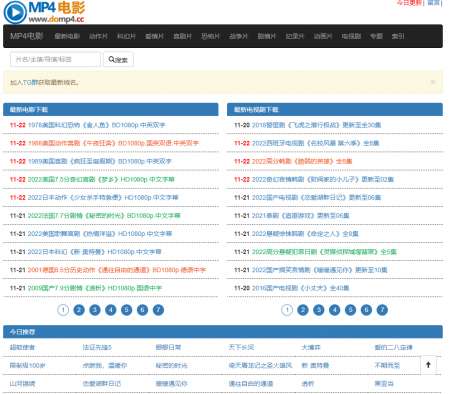Click the TG群 link in notice bar

click(x=28, y=82)
